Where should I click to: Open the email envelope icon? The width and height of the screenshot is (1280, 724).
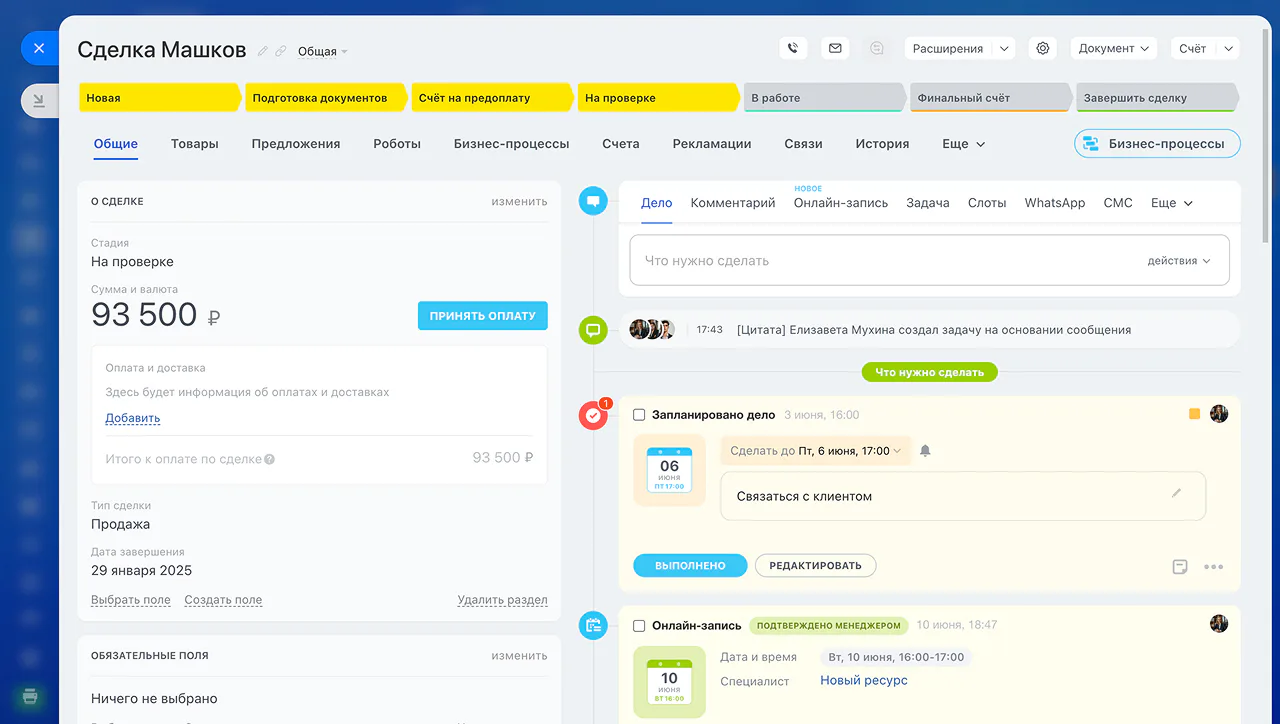click(x=835, y=48)
